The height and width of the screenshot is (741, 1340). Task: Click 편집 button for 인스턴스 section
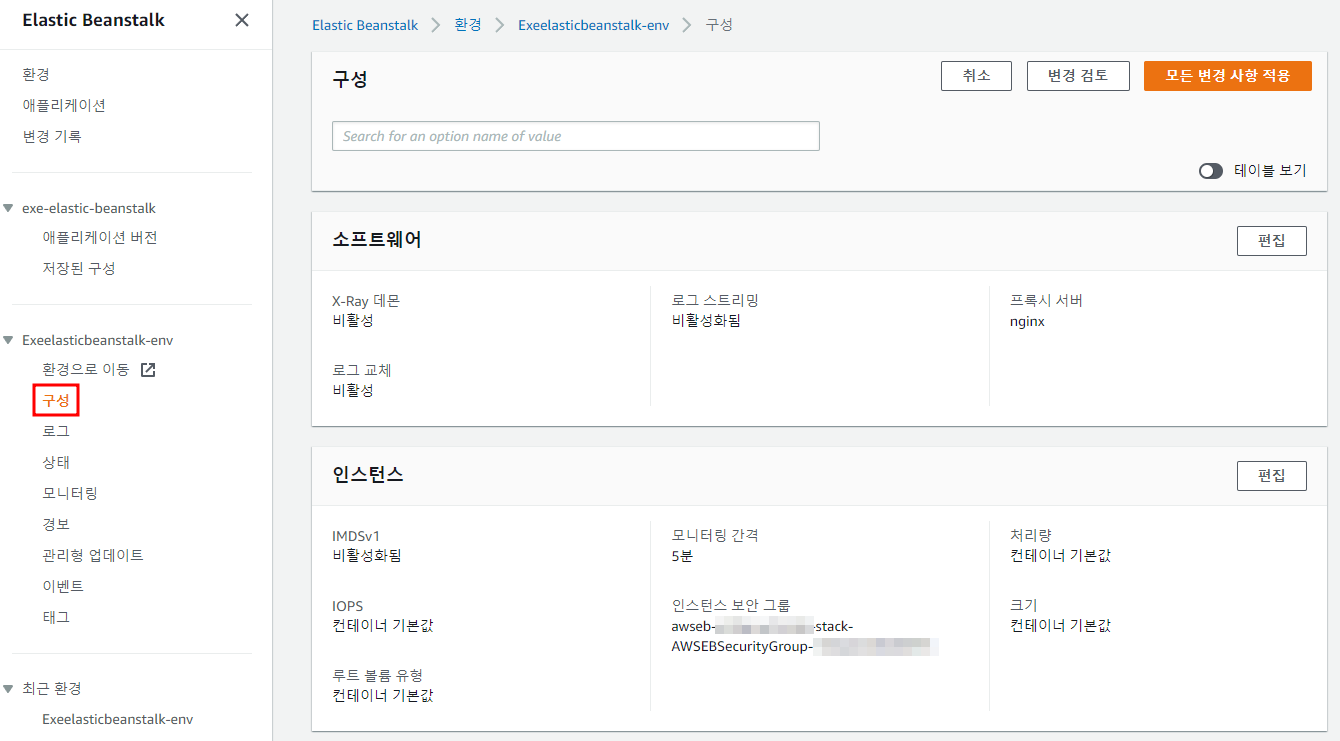[1272, 476]
